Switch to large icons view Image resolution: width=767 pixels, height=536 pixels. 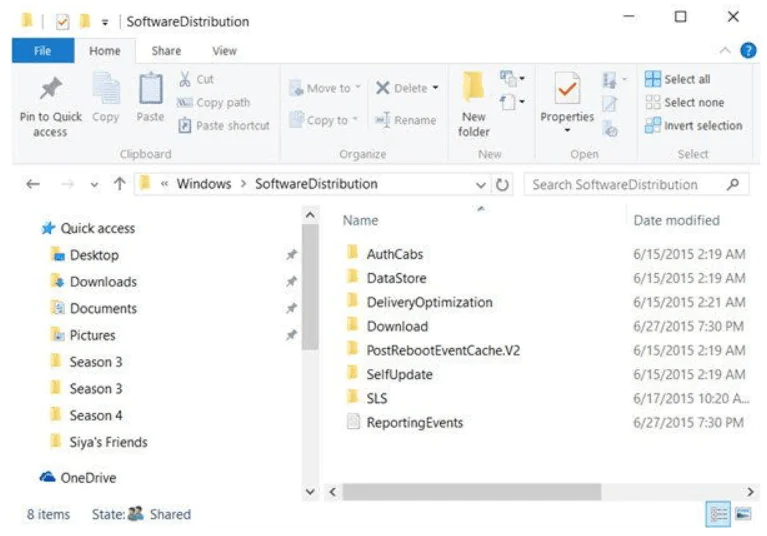(x=743, y=514)
